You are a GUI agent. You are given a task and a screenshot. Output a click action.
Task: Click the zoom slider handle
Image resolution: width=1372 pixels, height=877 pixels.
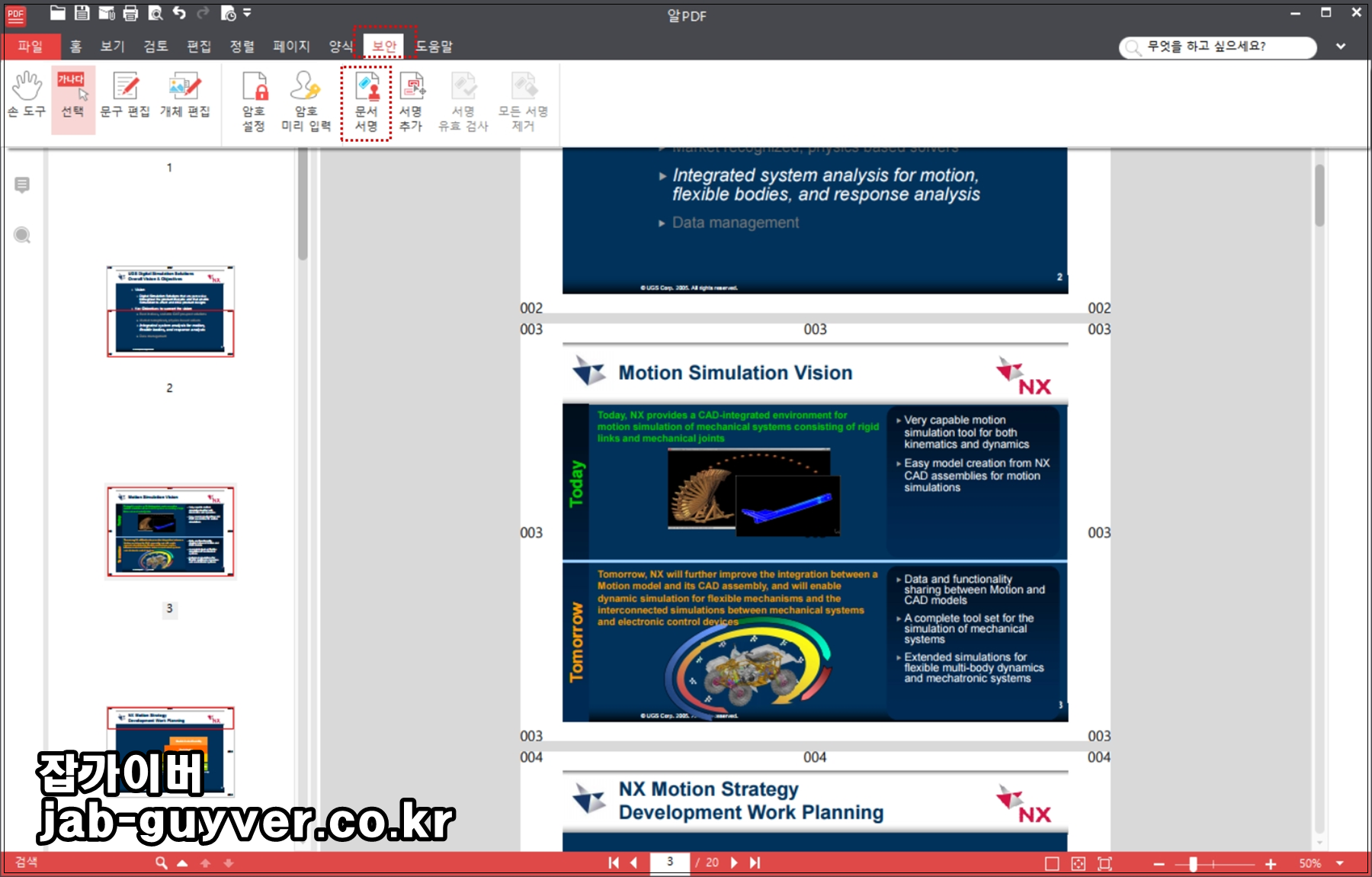click(1194, 863)
